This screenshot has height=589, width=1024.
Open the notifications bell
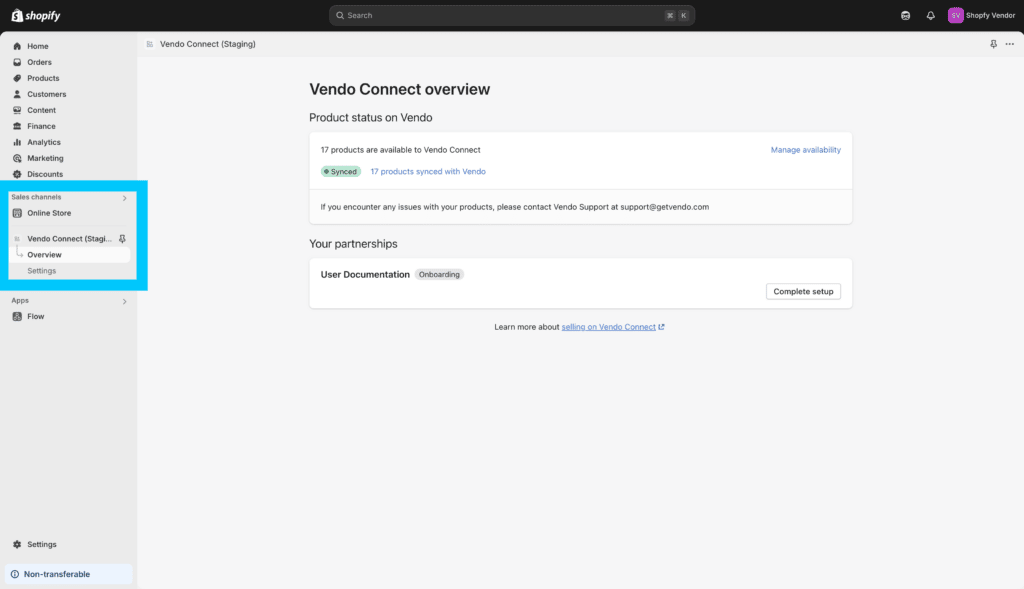coord(931,16)
